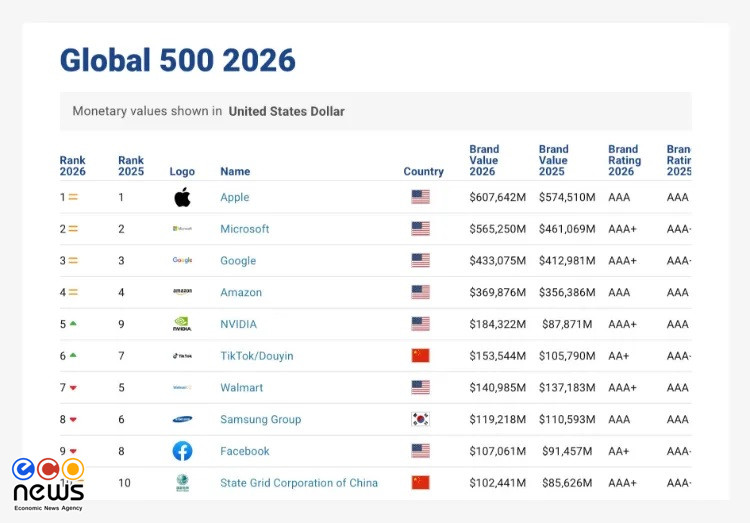750x523 pixels.
Task: Sort by Rank 2026 column header
Action: [x=72, y=165]
